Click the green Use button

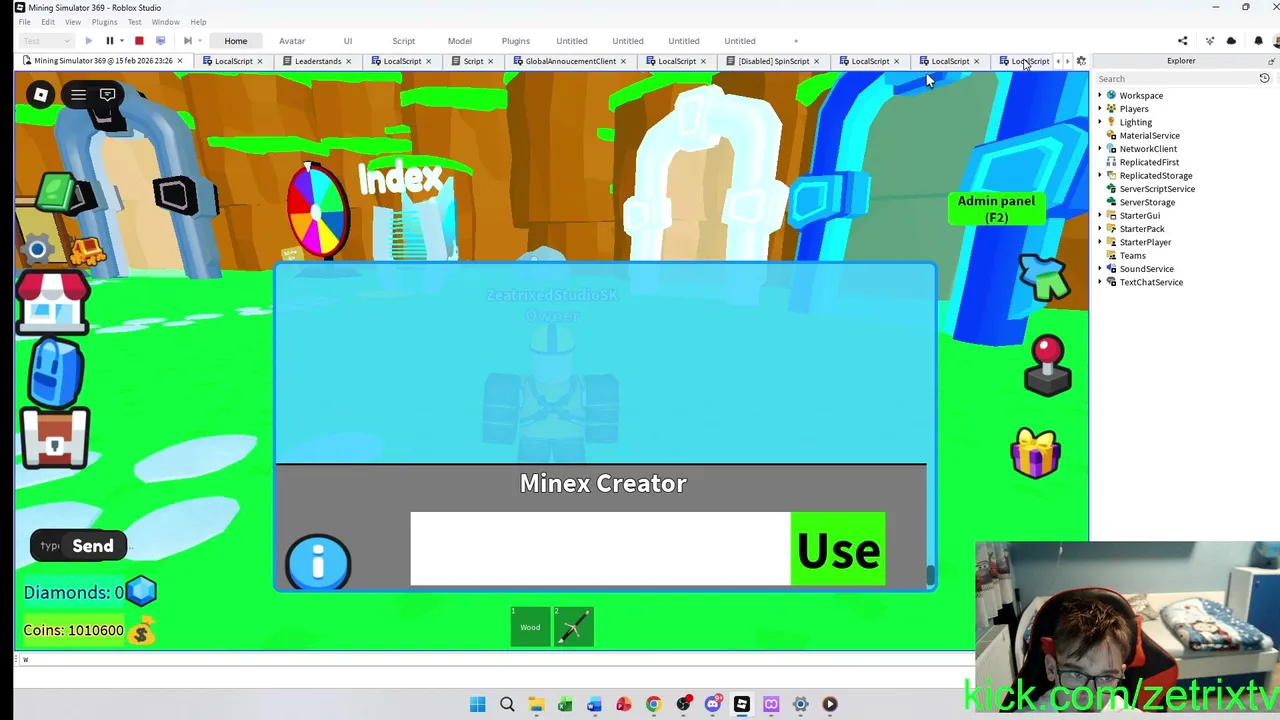pyautogui.click(x=838, y=549)
